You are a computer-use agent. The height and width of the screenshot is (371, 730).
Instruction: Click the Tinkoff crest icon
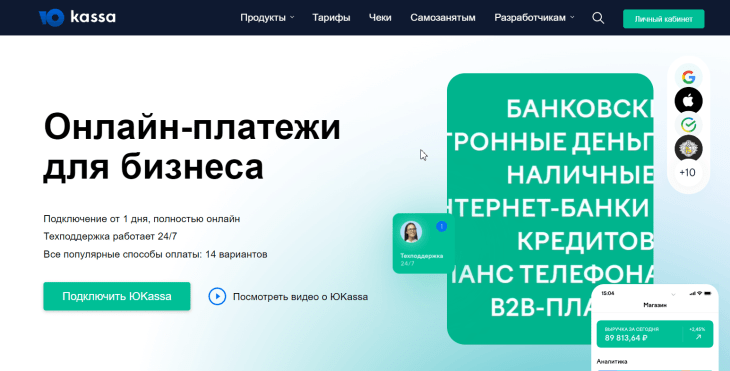pyautogui.click(x=689, y=148)
